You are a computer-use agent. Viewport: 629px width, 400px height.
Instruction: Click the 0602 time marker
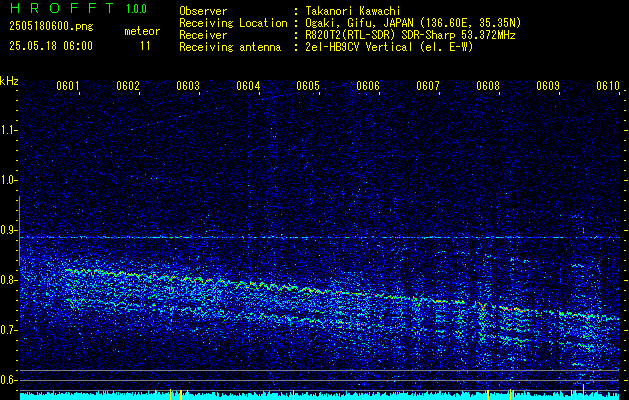(x=128, y=86)
